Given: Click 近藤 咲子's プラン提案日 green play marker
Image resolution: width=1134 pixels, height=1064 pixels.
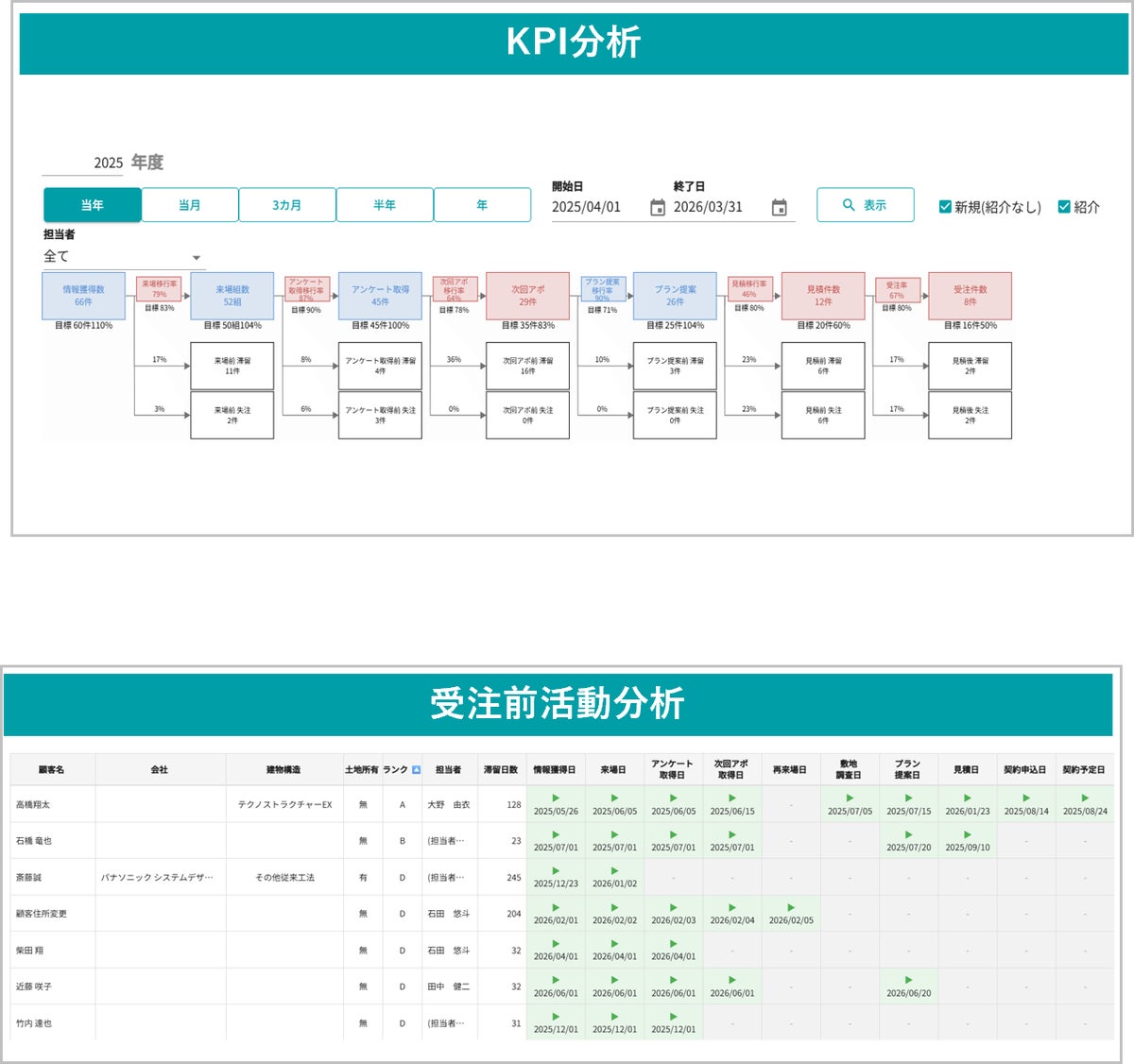Looking at the screenshot, I should click(908, 980).
